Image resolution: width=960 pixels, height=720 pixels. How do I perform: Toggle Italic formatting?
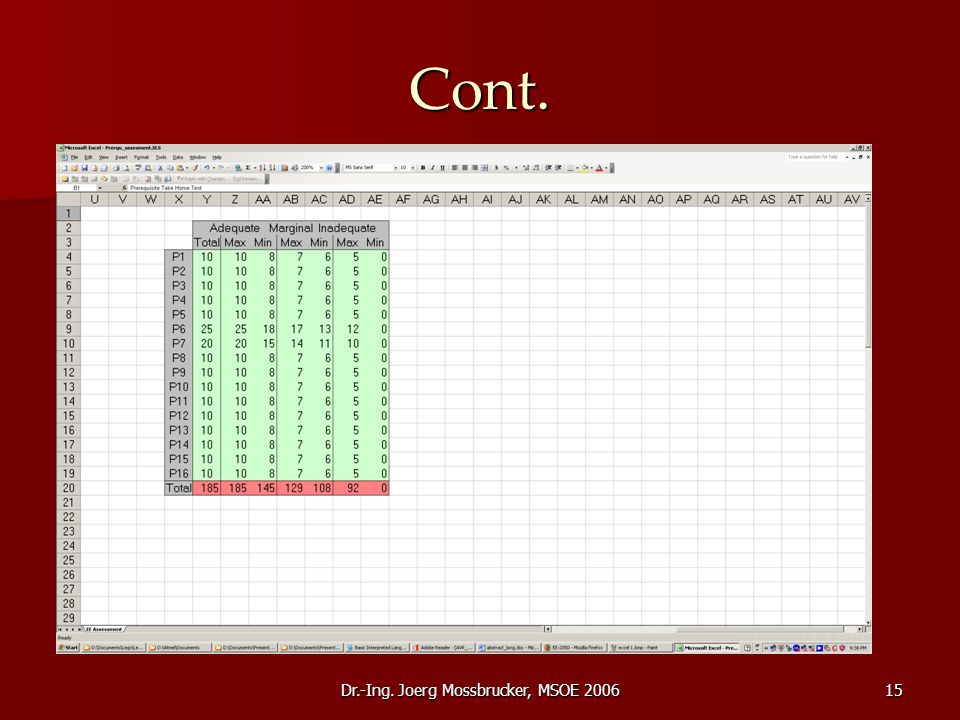click(433, 168)
